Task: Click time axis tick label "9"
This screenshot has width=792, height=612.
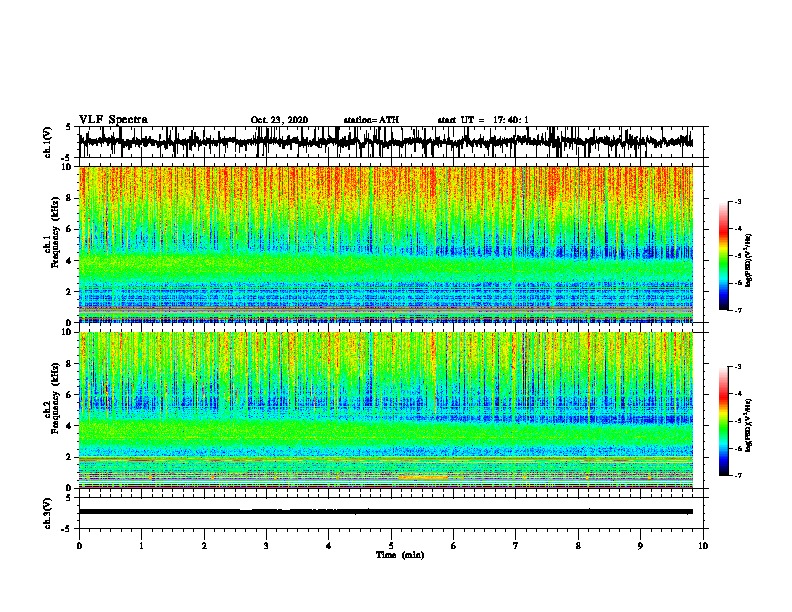Action: pos(640,546)
